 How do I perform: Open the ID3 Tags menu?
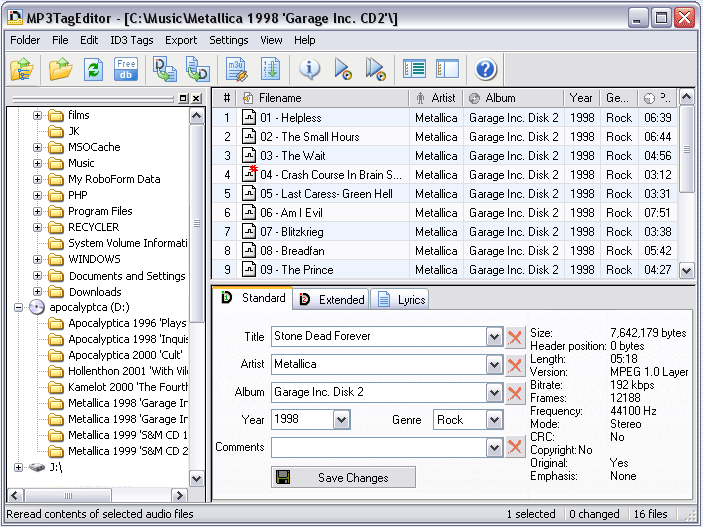[x=131, y=40]
